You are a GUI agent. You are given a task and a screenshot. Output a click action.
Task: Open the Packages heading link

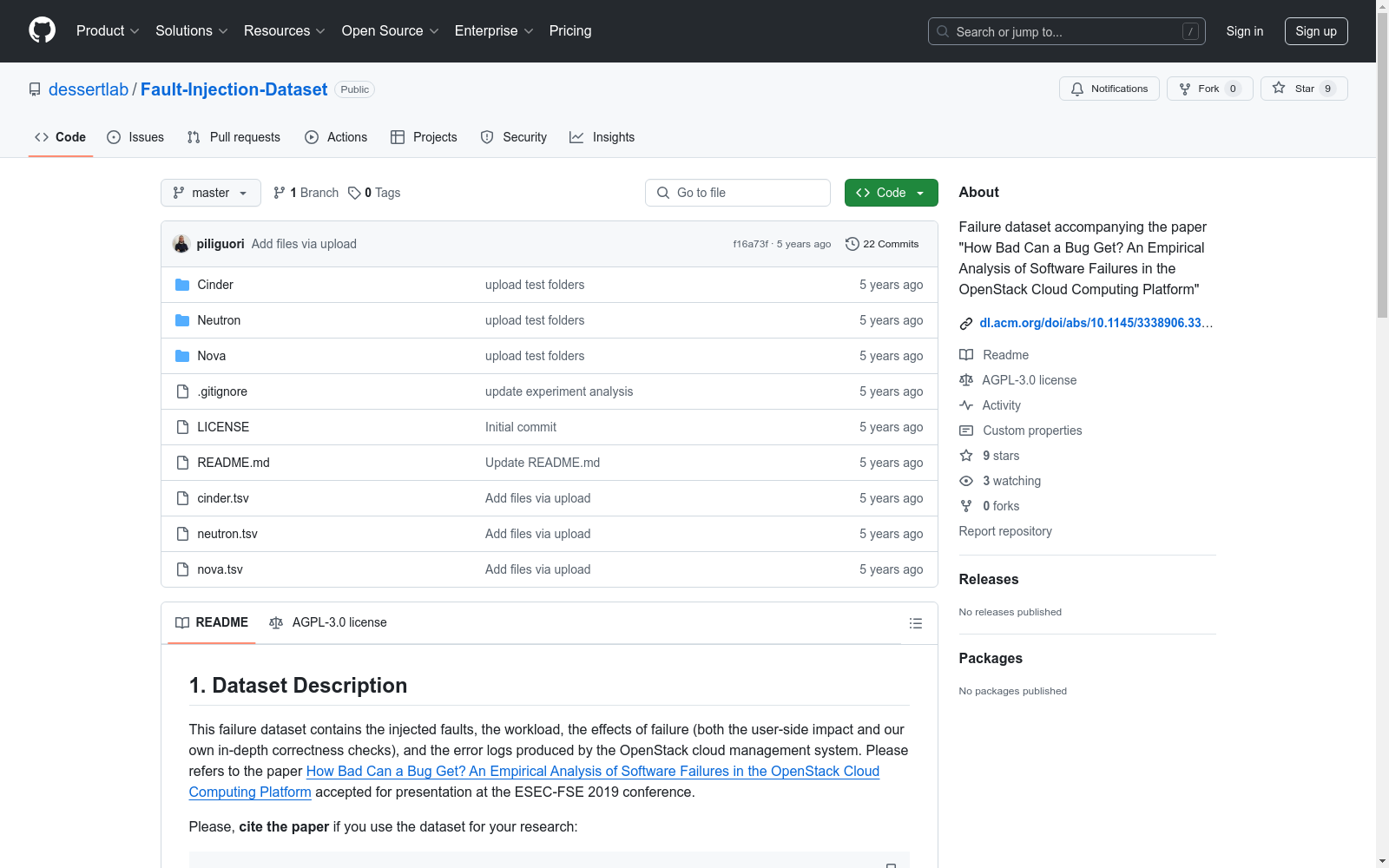click(991, 658)
